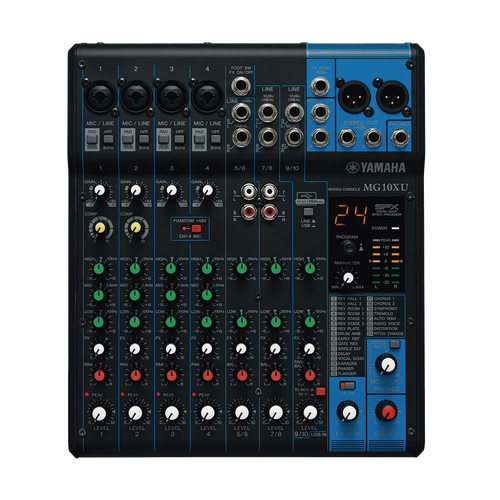Click the PARAMETER knob
Screen dimensions: 500x500
349,277
